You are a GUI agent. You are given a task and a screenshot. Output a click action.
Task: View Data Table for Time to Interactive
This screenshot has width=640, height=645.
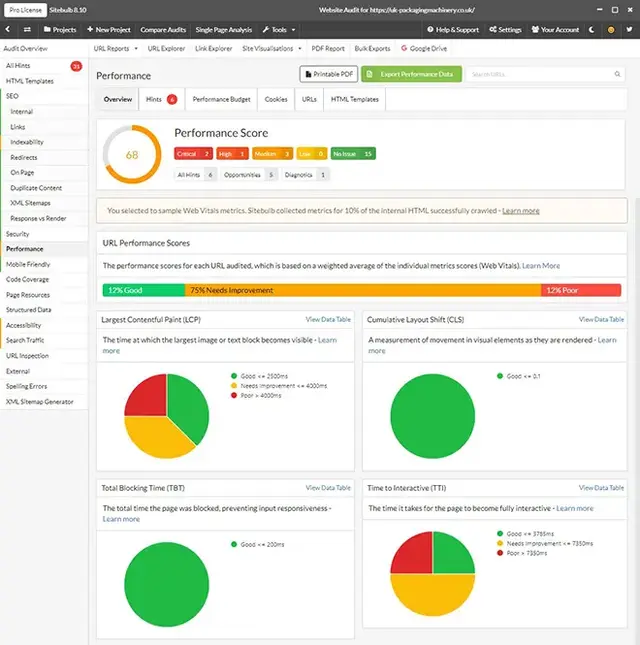point(601,488)
